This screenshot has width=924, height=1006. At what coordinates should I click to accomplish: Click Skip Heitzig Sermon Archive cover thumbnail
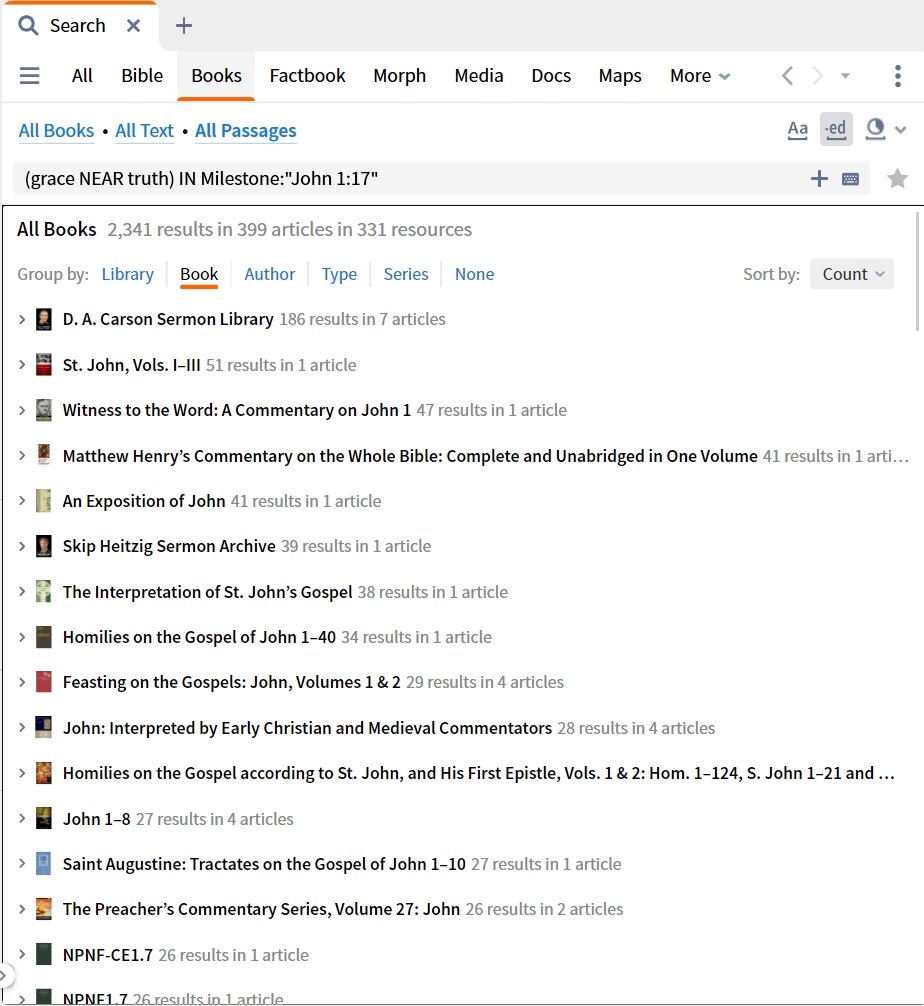pyautogui.click(x=44, y=546)
